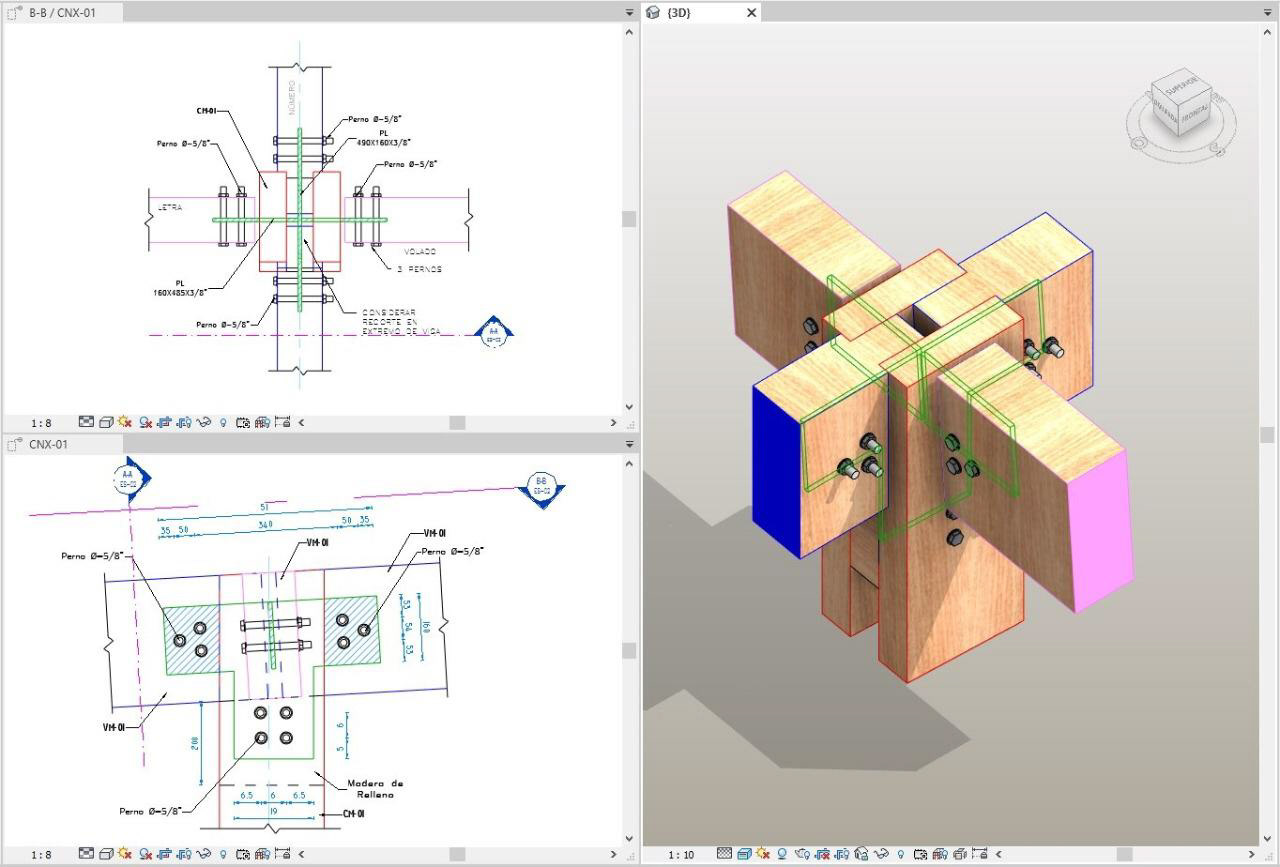Screen dimensions: 1280x867
Task: Toggle analytical model in B-B view bar
Action: pyautogui.click(x=262, y=422)
